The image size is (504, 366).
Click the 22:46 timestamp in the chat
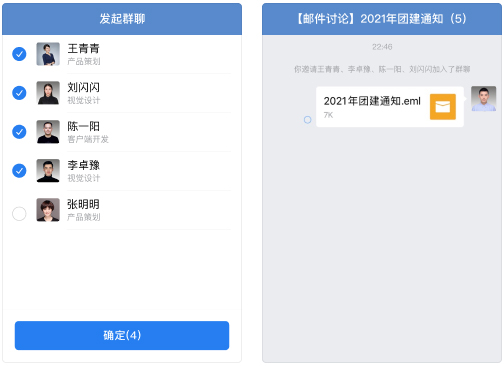382,47
